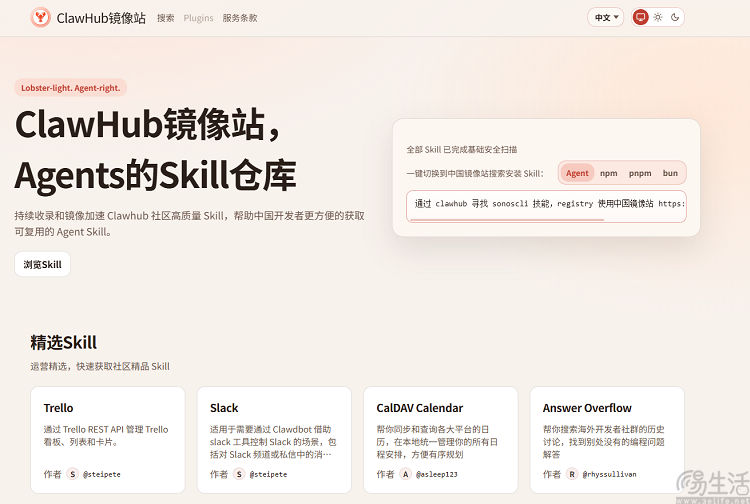Open the Plugins nav item
The height and width of the screenshot is (504, 750).
pos(199,18)
